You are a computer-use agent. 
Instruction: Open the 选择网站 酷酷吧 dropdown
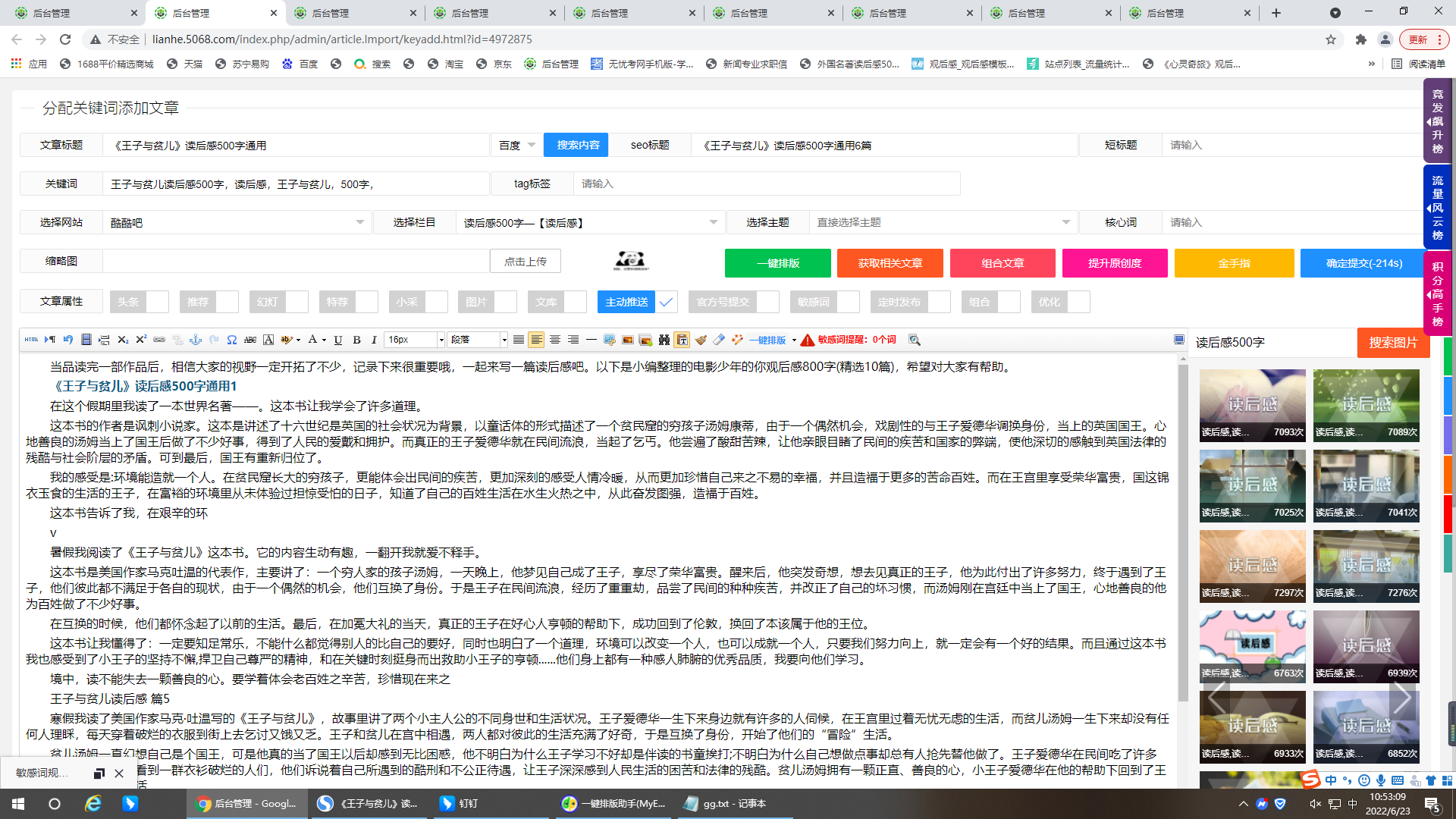(237, 222)
